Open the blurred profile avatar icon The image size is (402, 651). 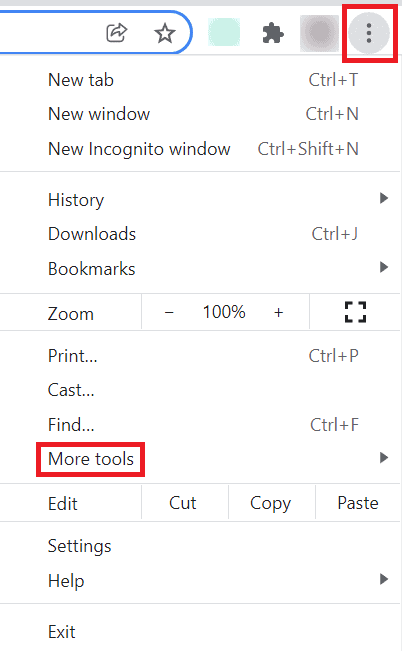[x=319, y=33]
